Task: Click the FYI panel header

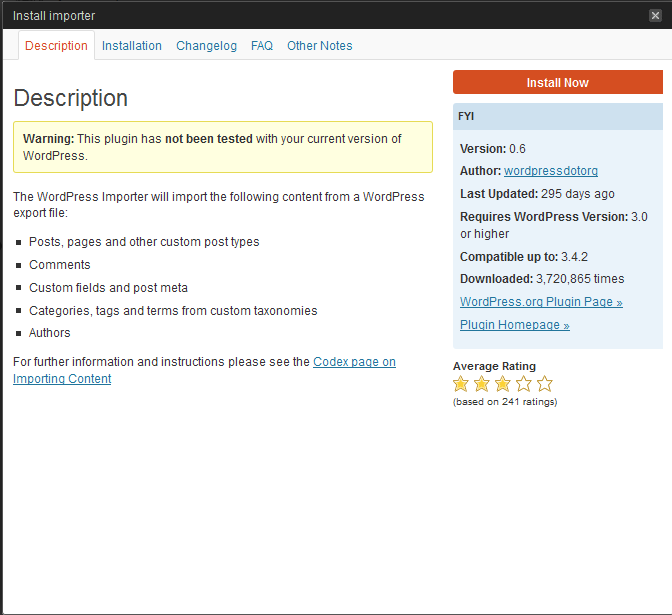Action: coord(557,116)
